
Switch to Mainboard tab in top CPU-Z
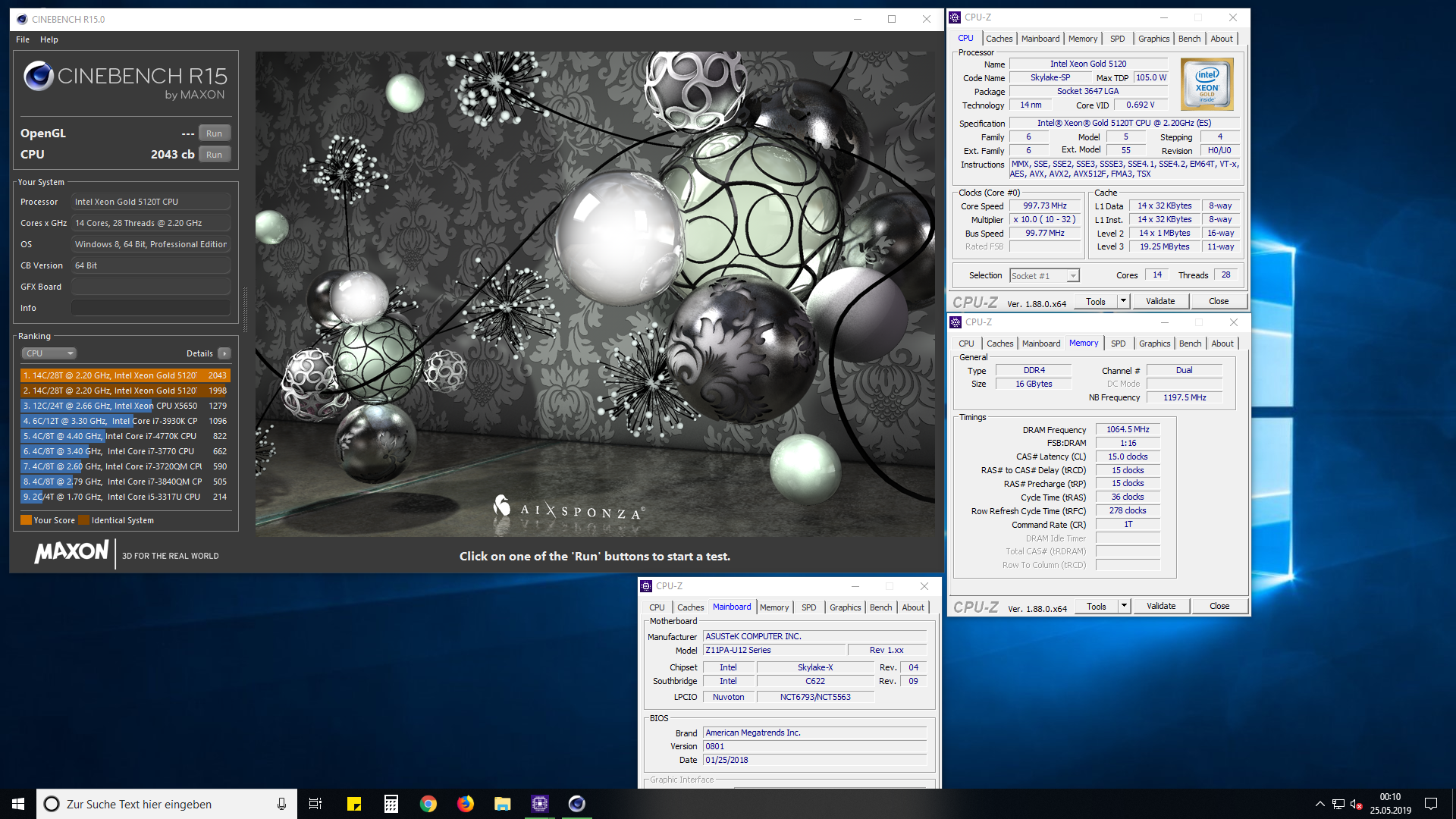1040,39
